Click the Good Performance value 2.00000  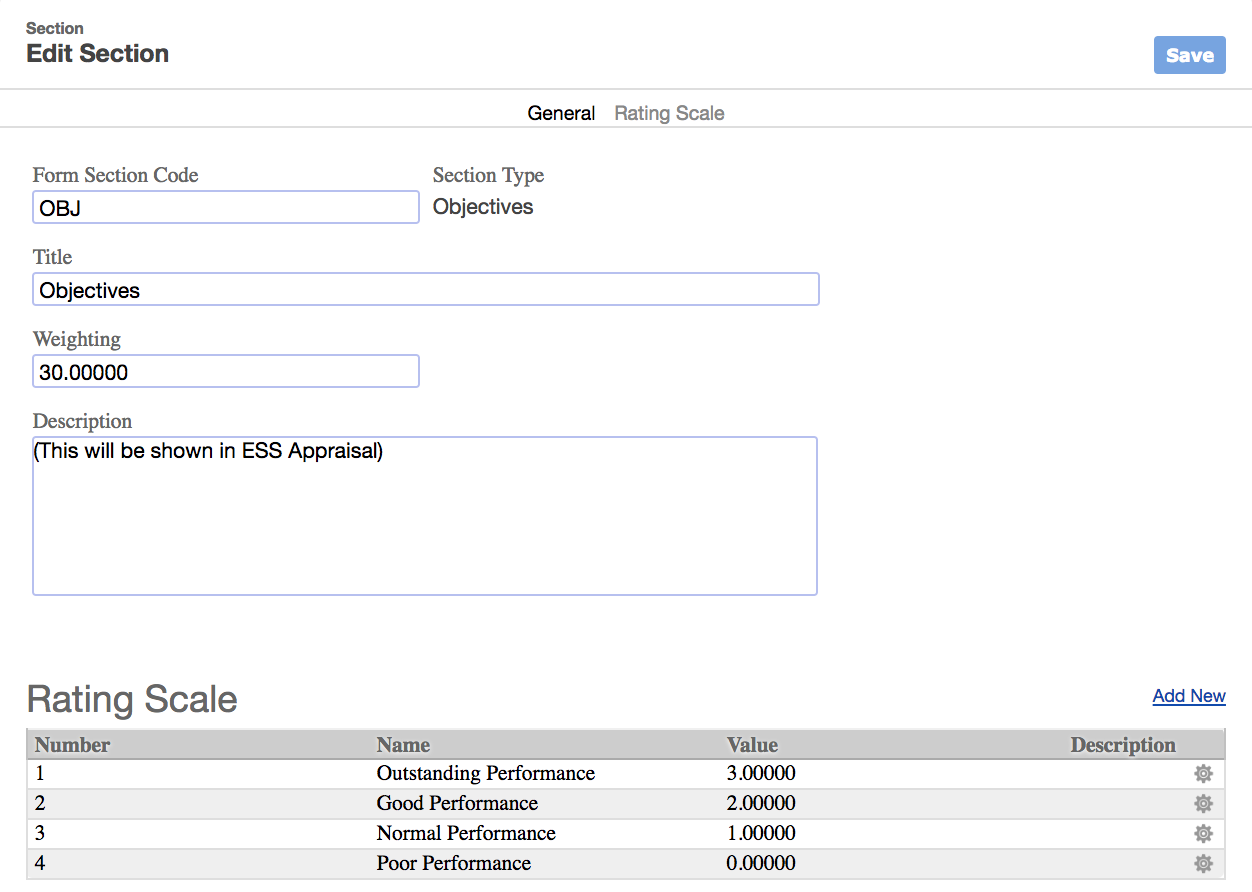(x=761, y=803)
